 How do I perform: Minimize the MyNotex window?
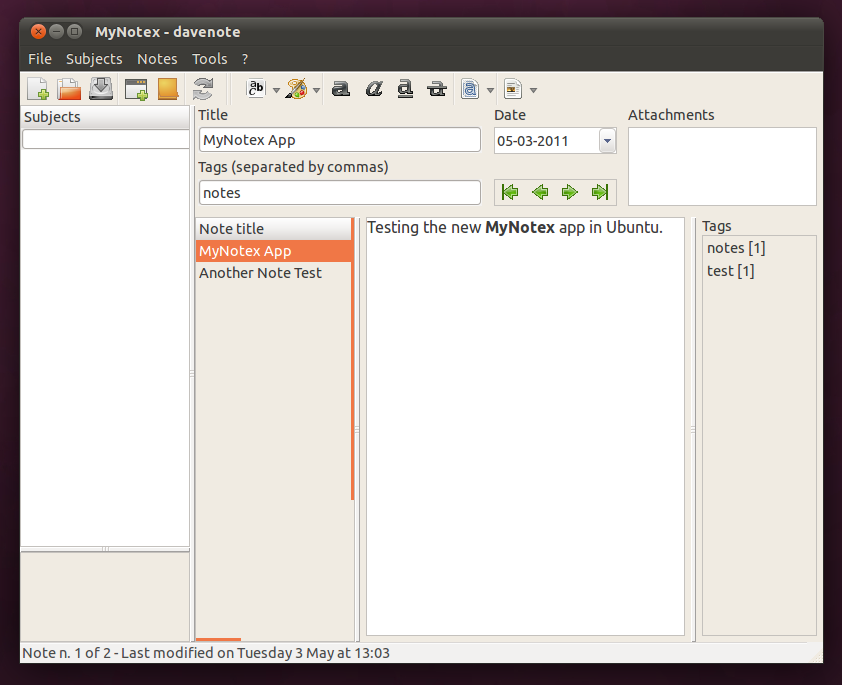click(x=56, y=32)
